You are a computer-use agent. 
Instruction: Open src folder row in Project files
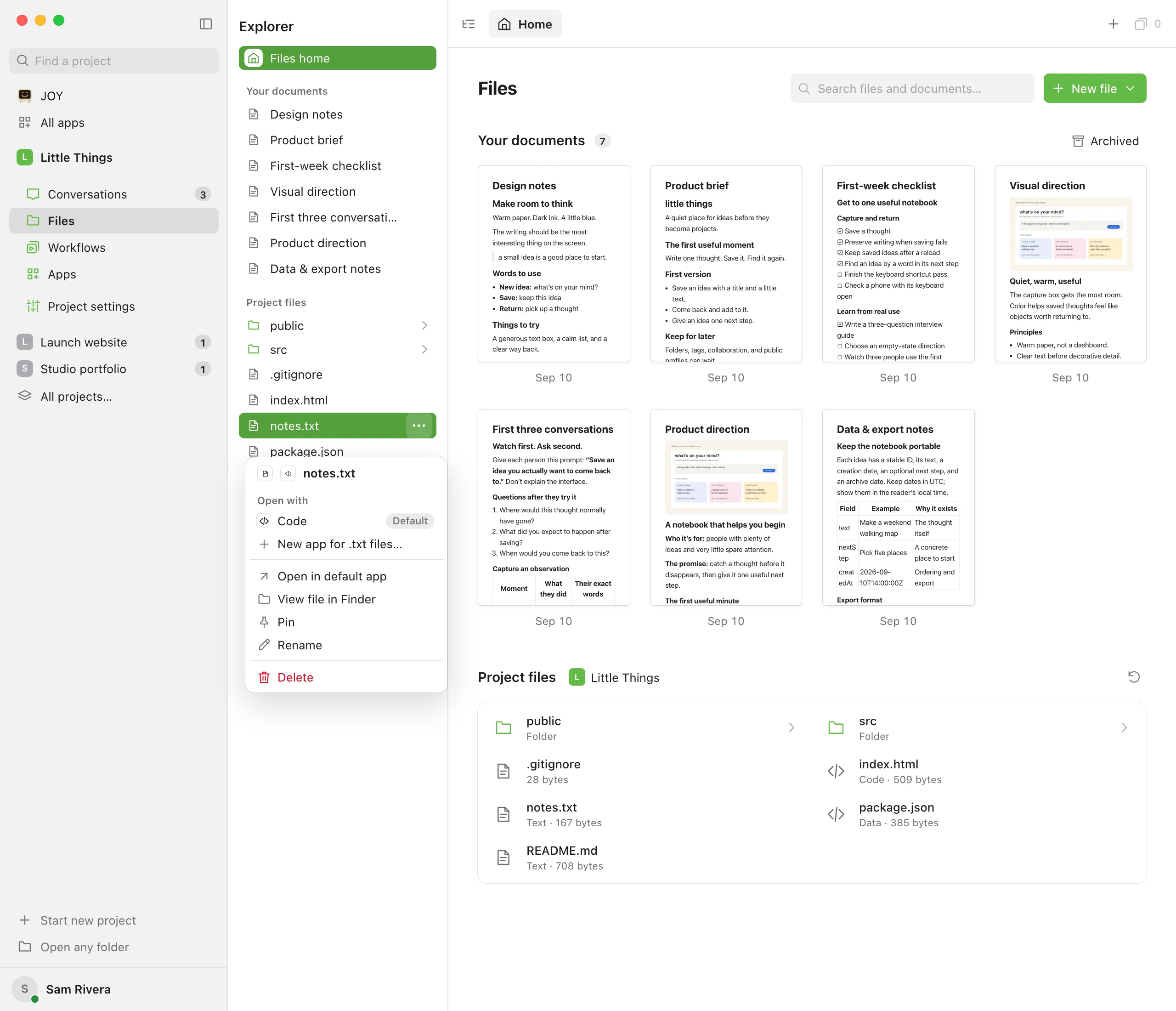[978, 728]
